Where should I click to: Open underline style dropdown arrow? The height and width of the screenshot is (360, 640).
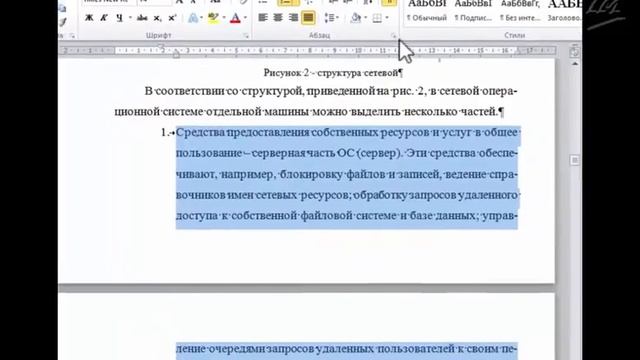[x=130, y=18]
